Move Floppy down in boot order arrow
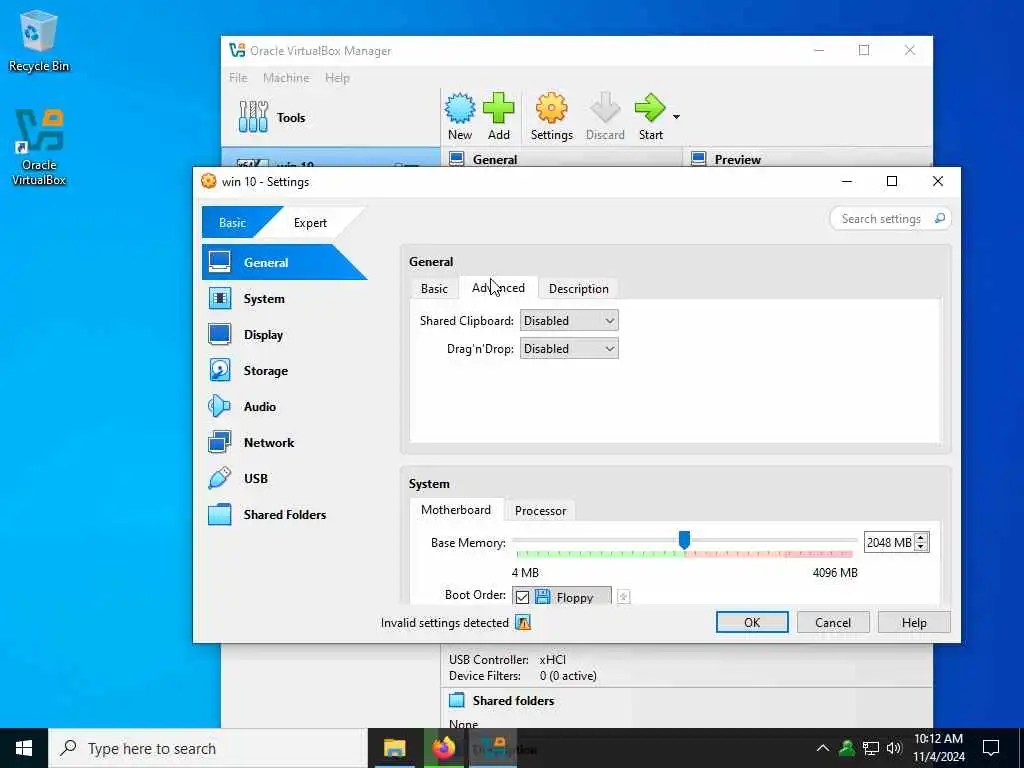The width and height of the screenshot is (1024, 768). 624,597
